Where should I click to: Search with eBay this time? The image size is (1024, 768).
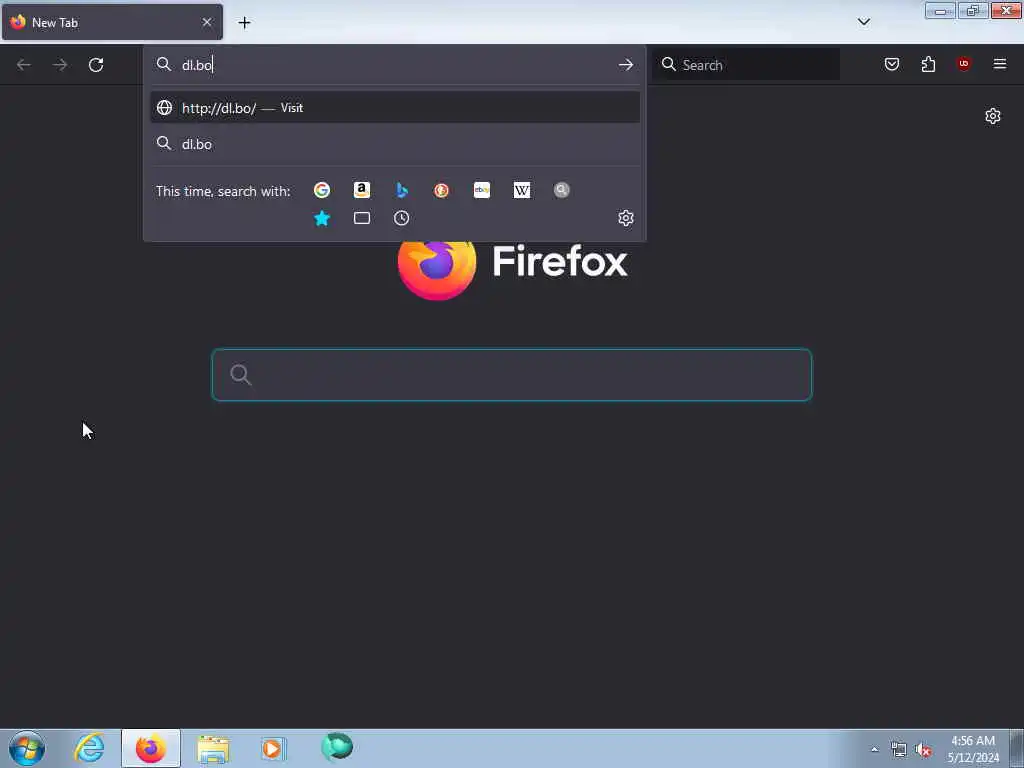tap(482, 190)
